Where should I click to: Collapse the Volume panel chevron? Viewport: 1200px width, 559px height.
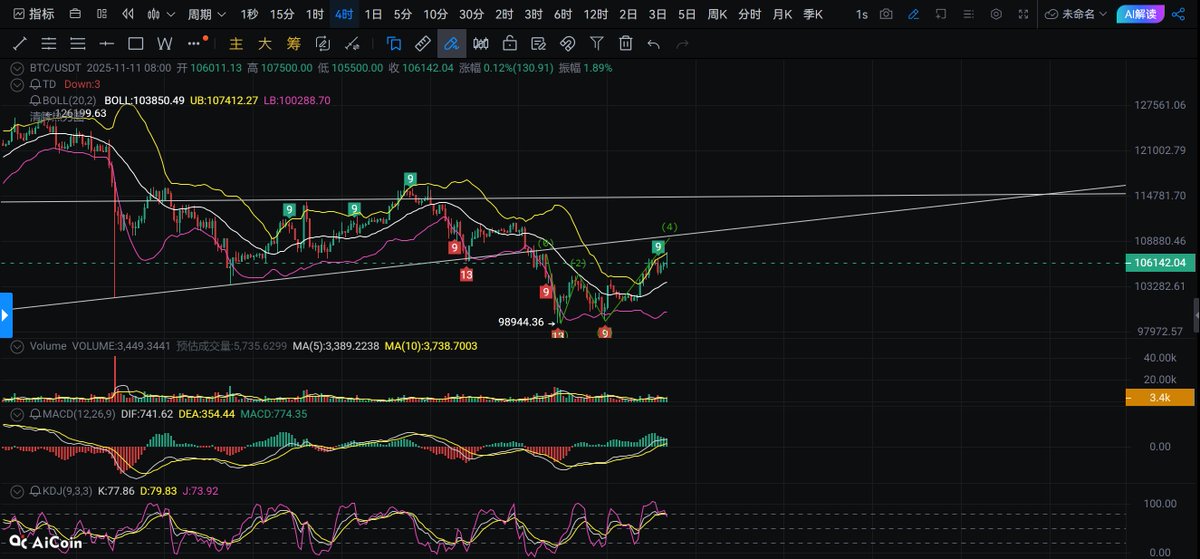pyautogui.click(x=16, y=346)
